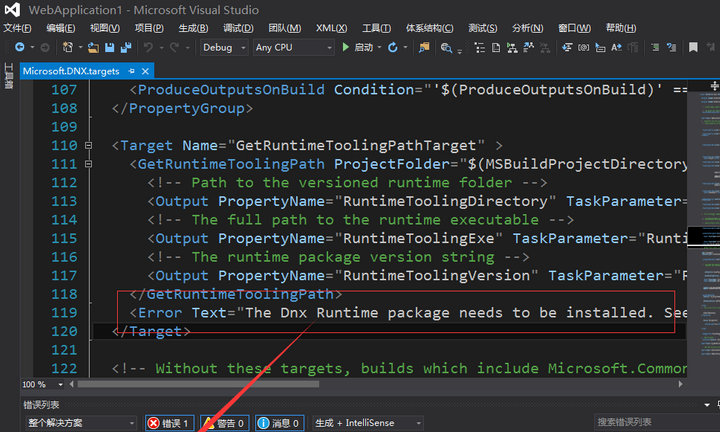Open the Debug menu (调试)

tap(238, 28)
